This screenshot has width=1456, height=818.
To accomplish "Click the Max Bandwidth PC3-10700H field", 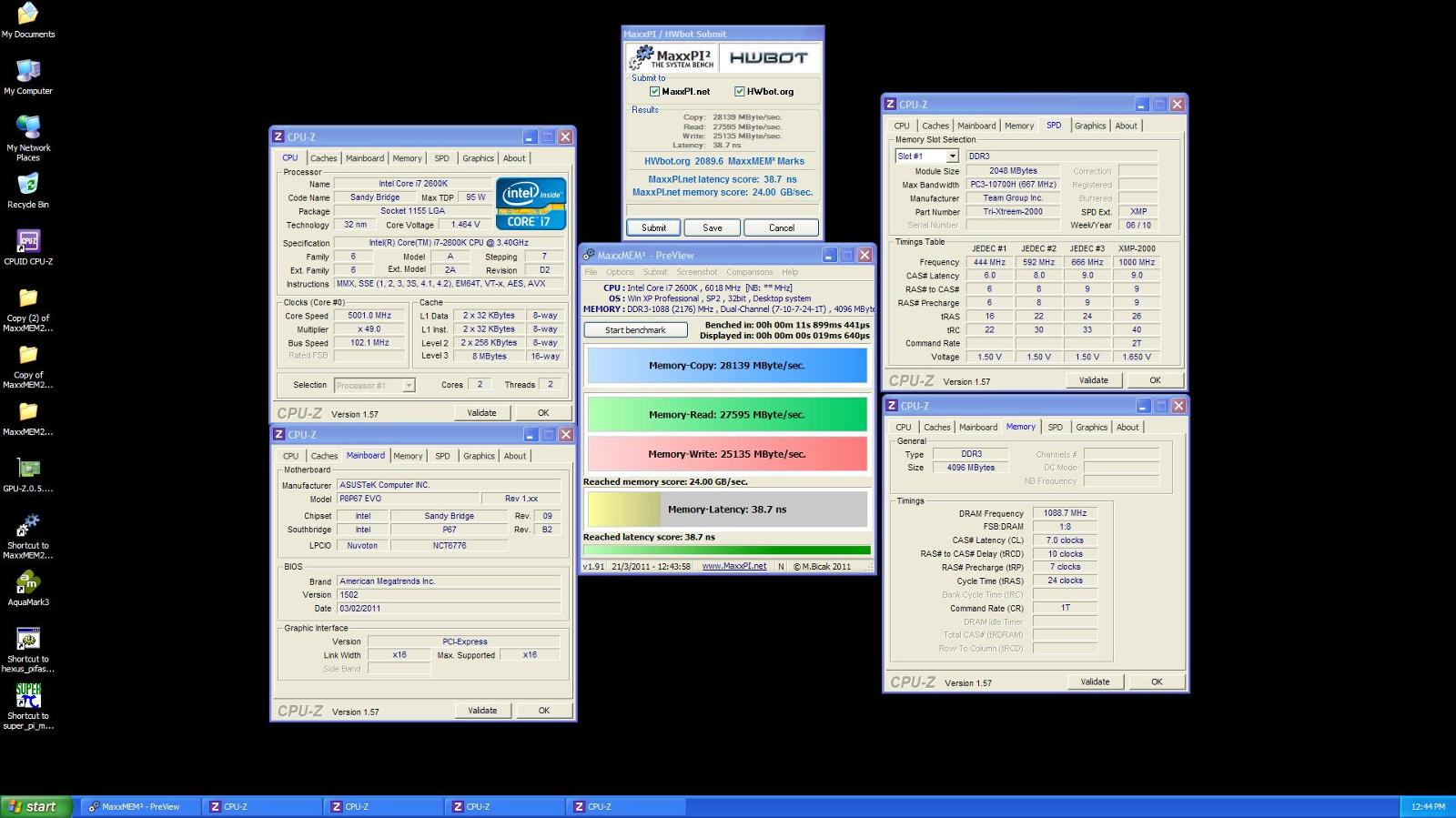I will pyautogui.click(x=1013, y=185).
